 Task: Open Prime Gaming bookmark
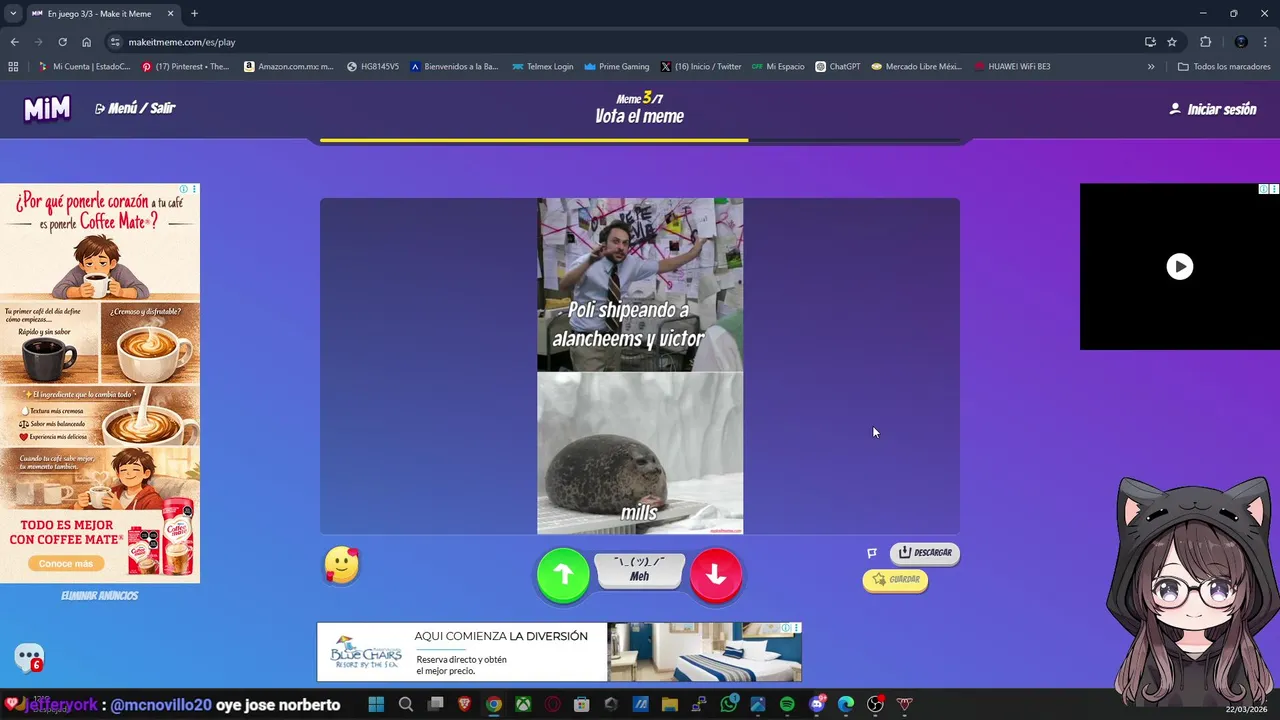[x=617, y=67]
